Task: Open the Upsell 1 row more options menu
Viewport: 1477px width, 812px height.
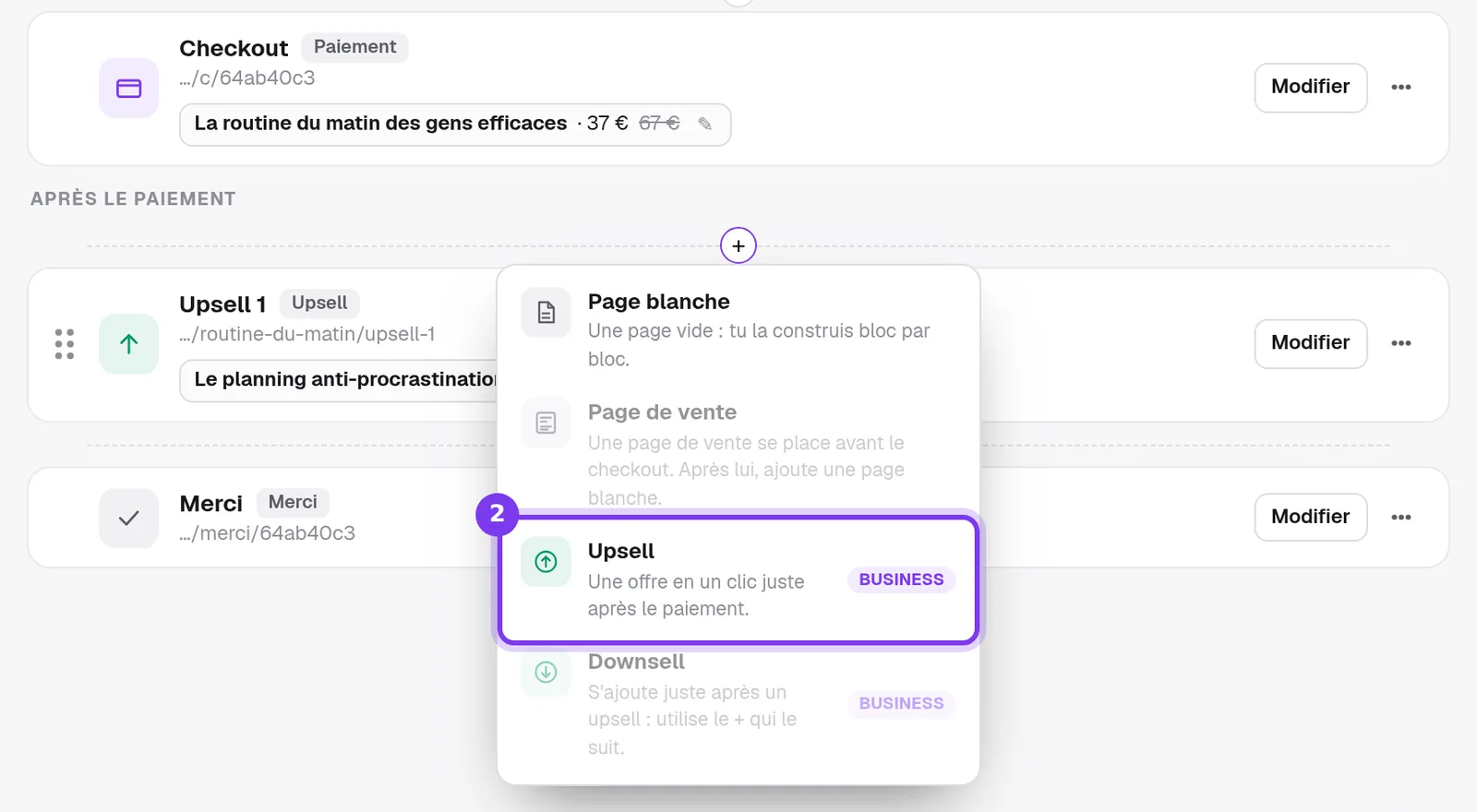Action: click(x=1401, y=343)
